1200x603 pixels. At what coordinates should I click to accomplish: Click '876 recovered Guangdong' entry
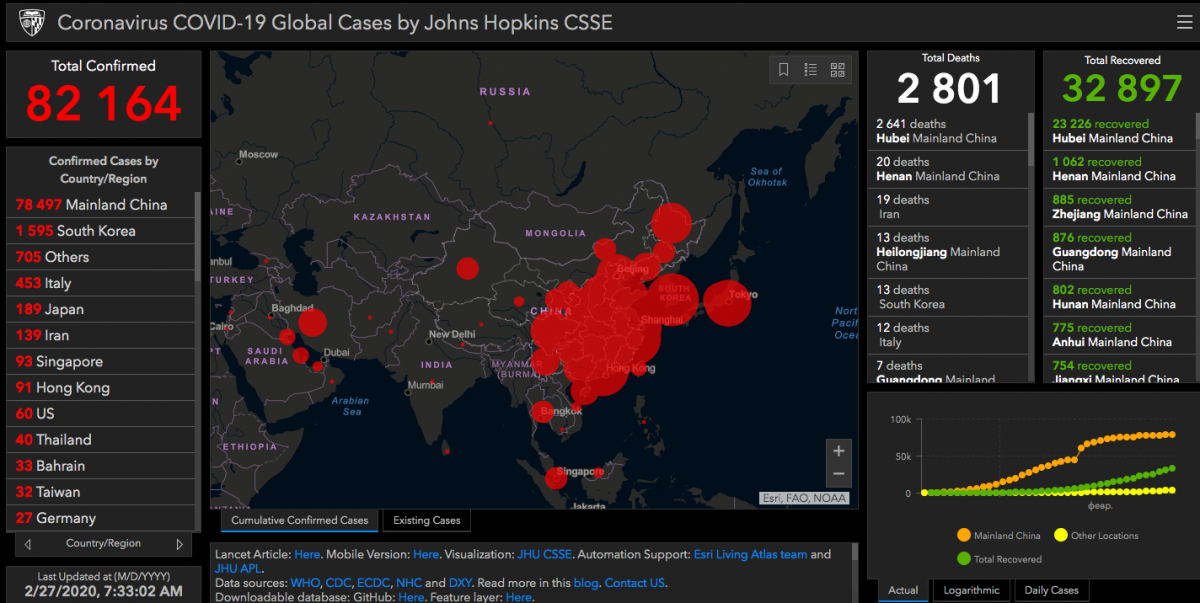pos(1119,252)
